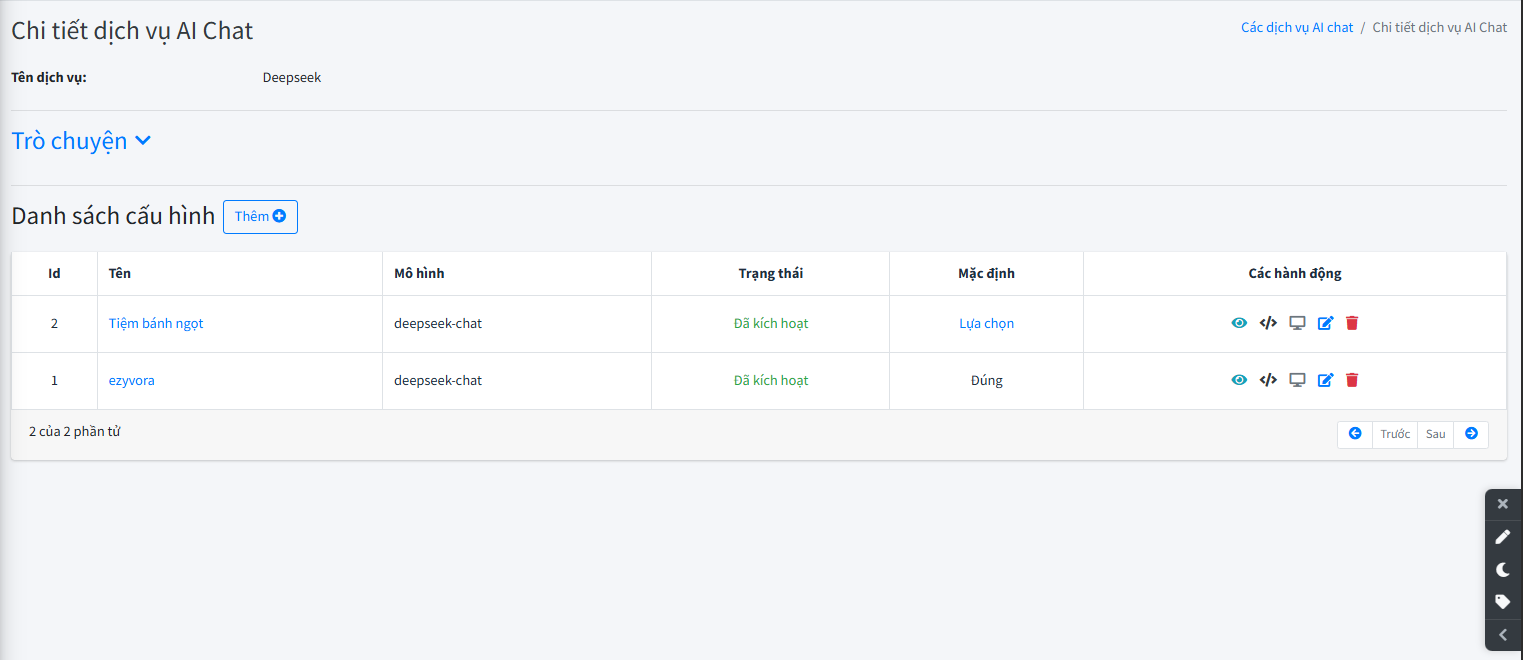Click the tag icon in side toolbar
Image resolution: width=1523 pixels, height=660 pixels.
(x=1502, y=602)
